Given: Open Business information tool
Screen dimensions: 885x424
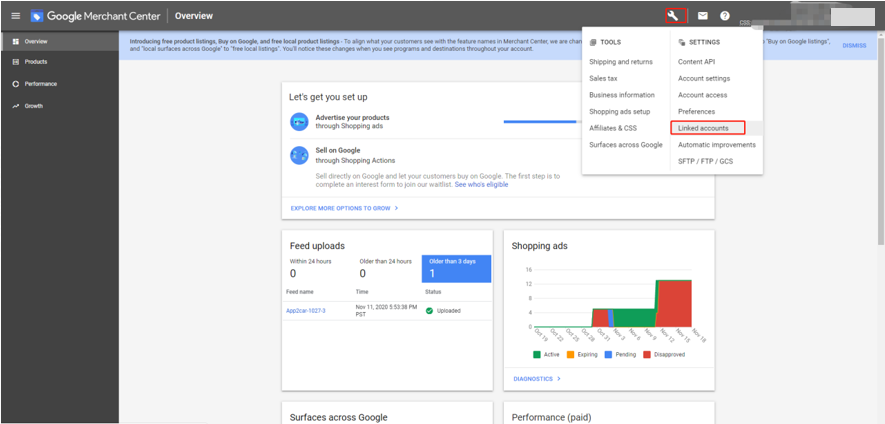Looking at the screenshot, I should tap(622, 95).
